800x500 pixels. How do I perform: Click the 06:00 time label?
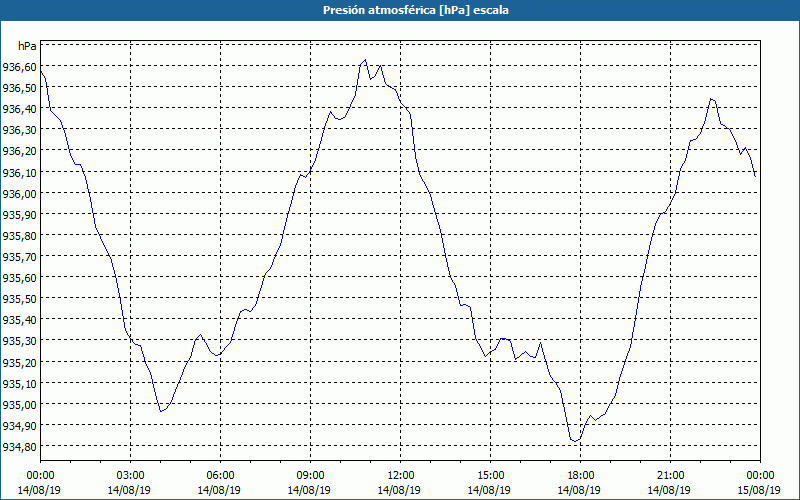coord(220,476)
